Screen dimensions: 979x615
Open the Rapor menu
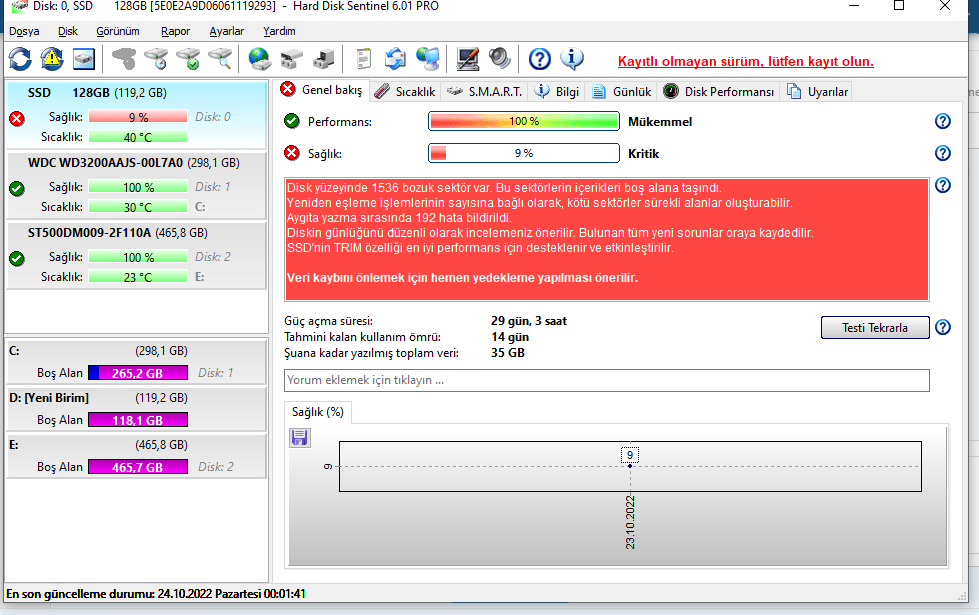[x=175, y=31]
